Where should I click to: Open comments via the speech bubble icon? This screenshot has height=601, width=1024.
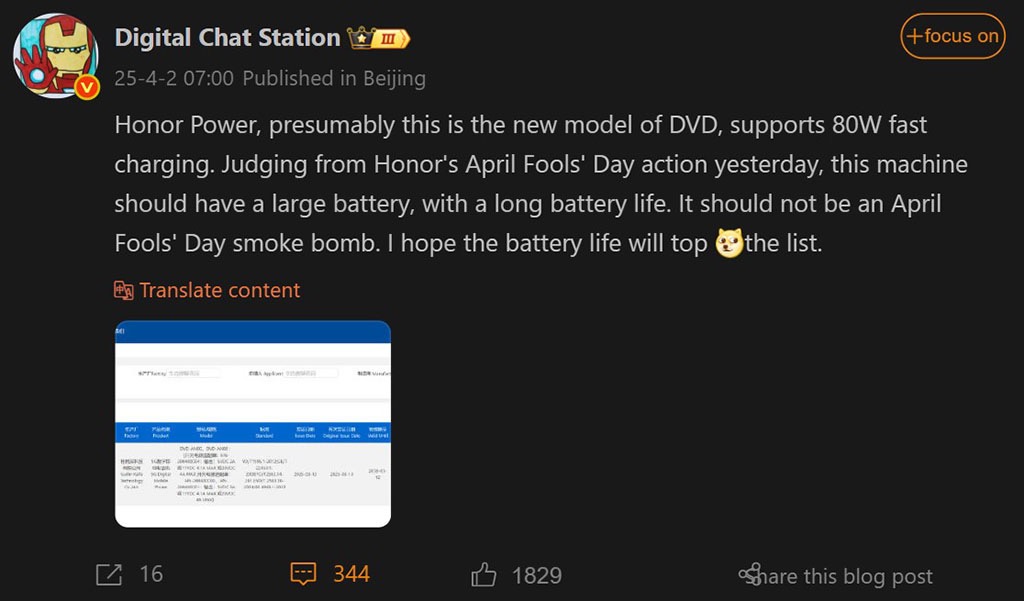303,574
